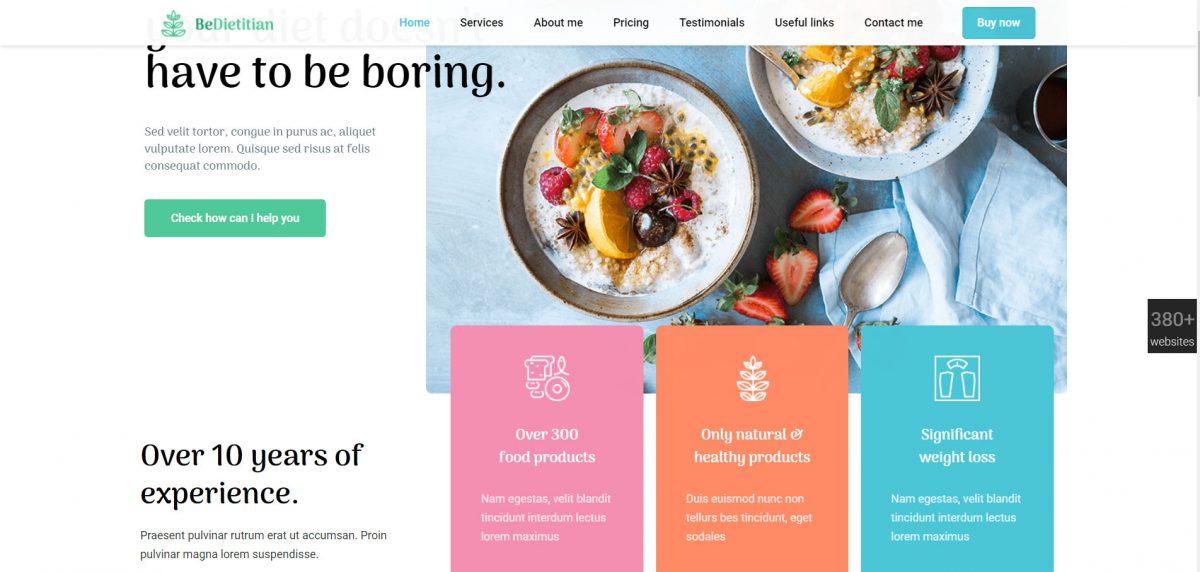Open Testimonials from the top navigation

(x=711, y=22)
